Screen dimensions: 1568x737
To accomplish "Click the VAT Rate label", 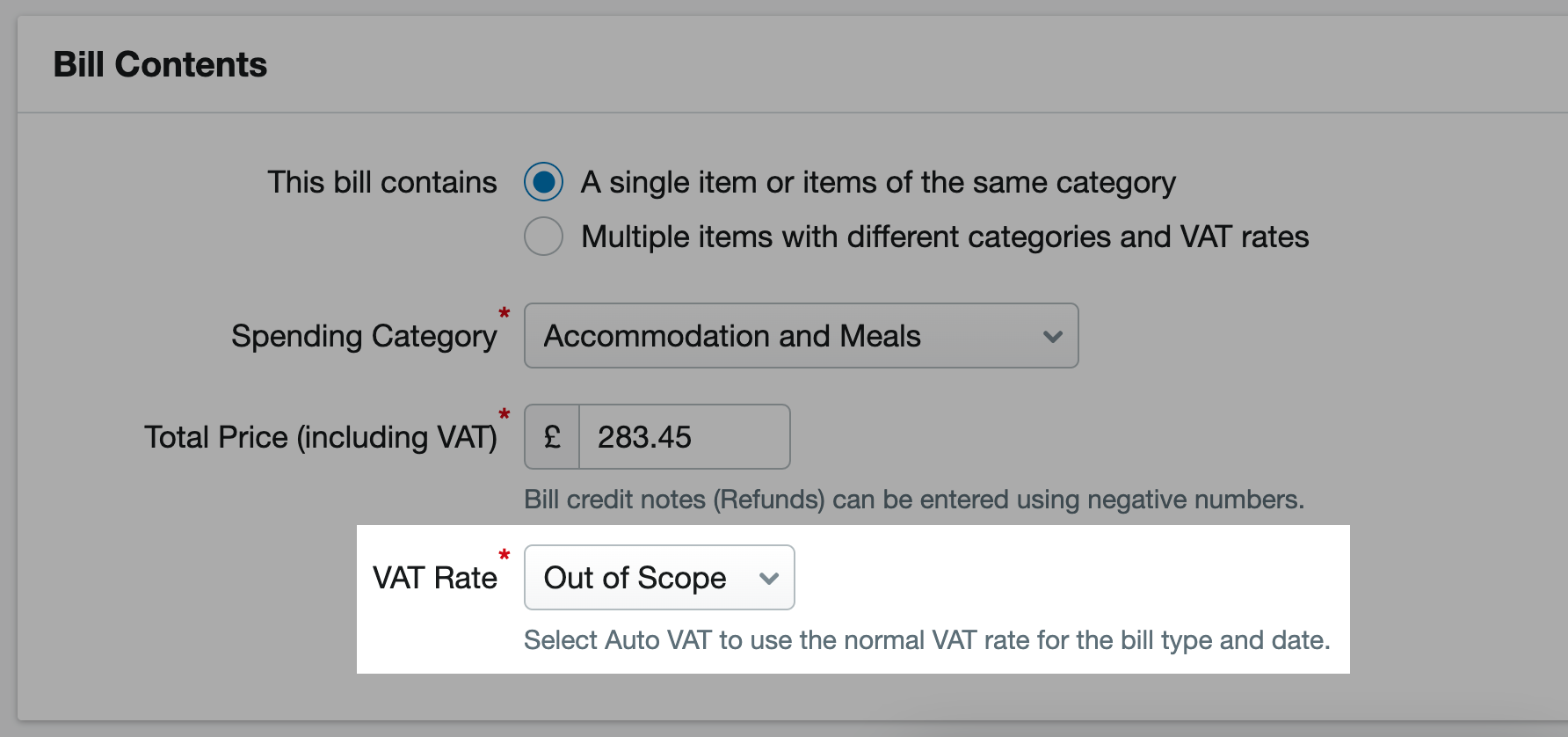I will [x=436, y=577].
